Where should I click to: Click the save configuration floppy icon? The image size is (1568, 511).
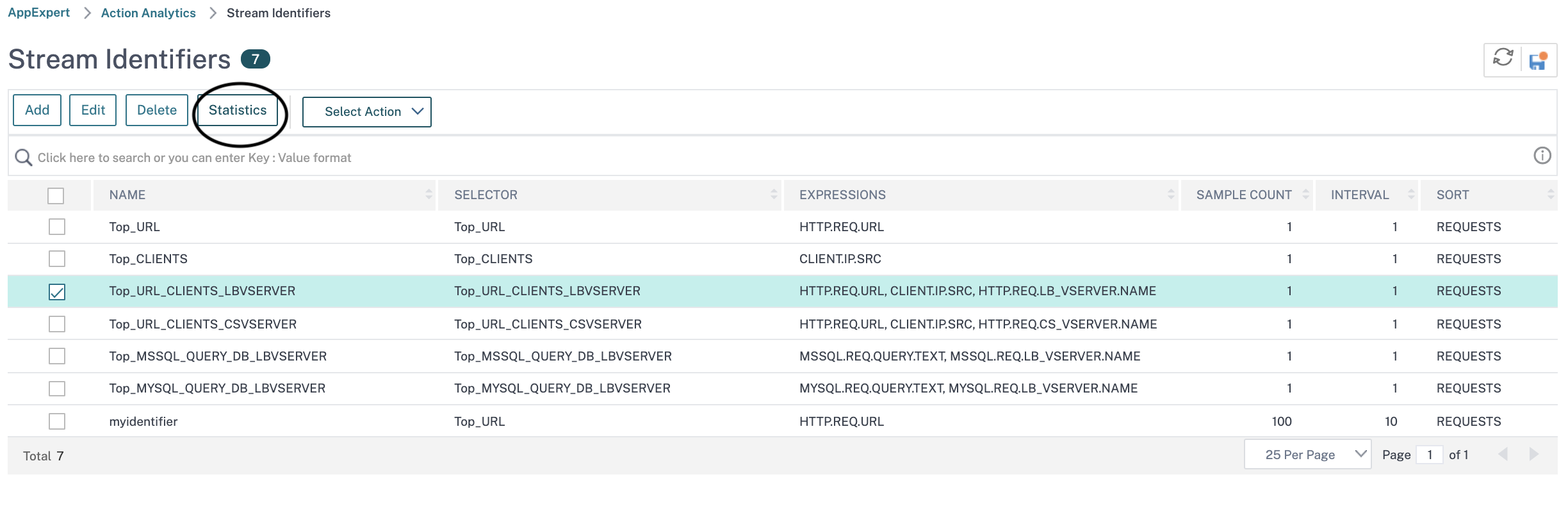[x=1538, y=60]
